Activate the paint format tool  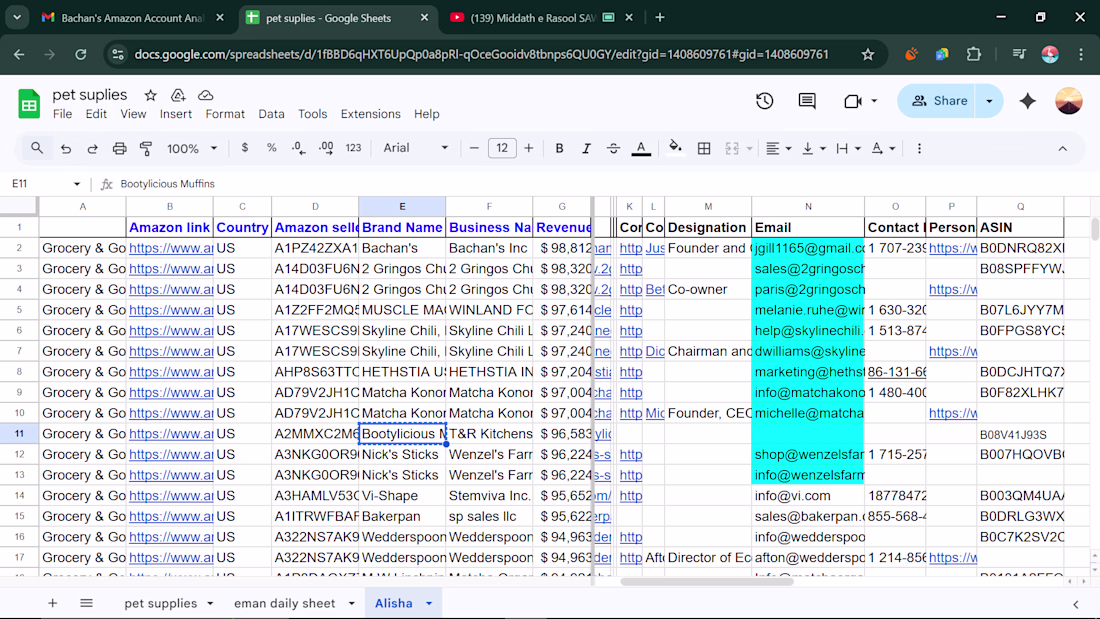(146, 148)
